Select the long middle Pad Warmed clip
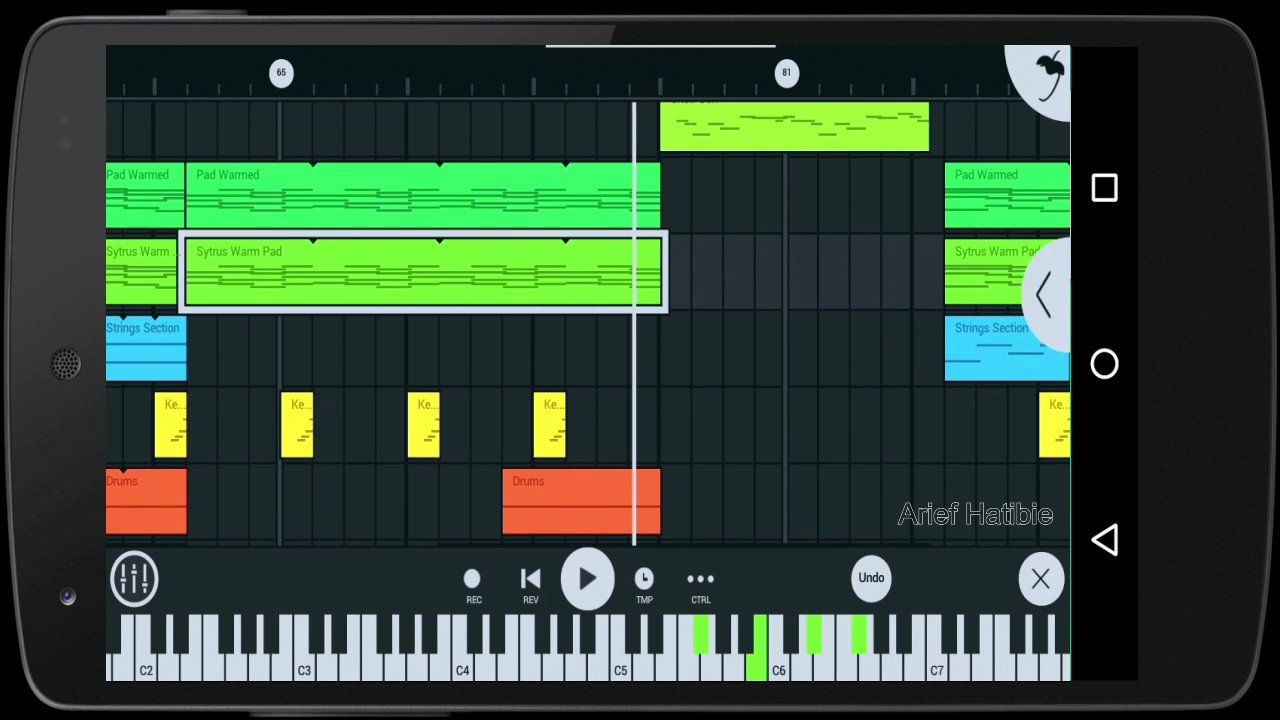 click(423, 196)
